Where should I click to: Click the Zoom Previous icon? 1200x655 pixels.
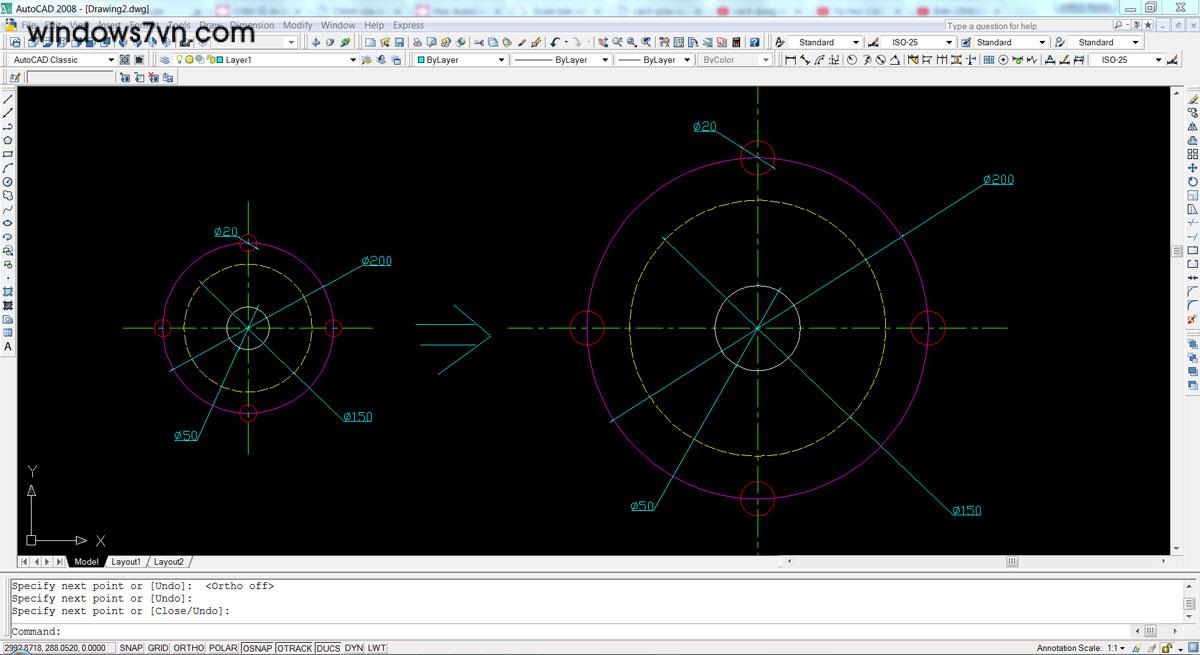click(646, 42)
